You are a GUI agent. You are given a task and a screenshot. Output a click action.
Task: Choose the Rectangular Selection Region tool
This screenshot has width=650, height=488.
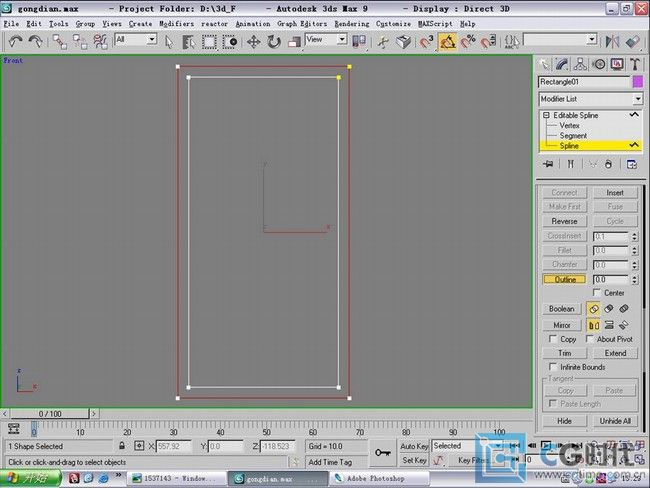[x=209, y=42]
